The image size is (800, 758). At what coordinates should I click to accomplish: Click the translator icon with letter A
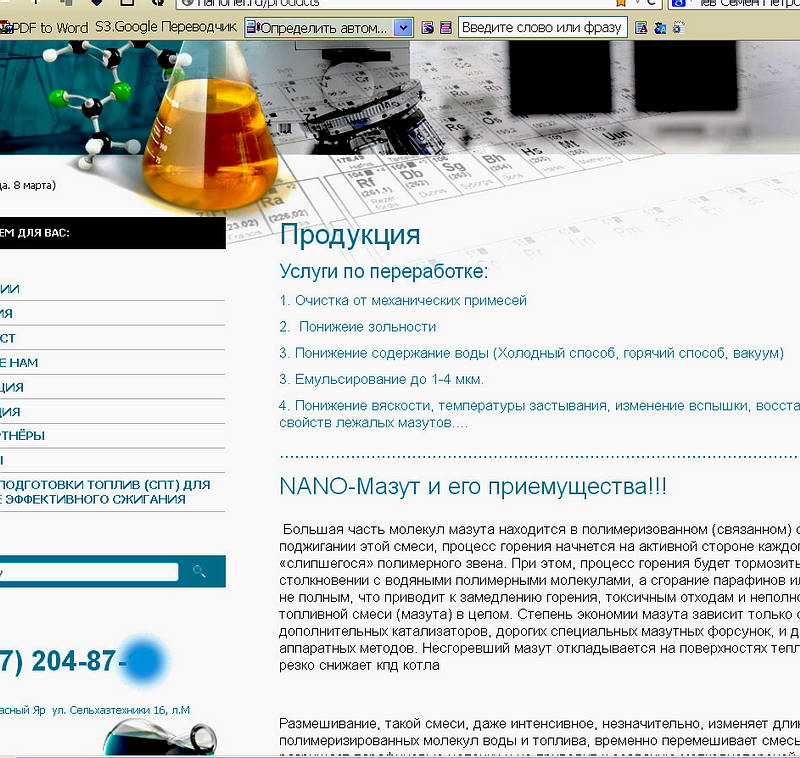tap(641, 28)
